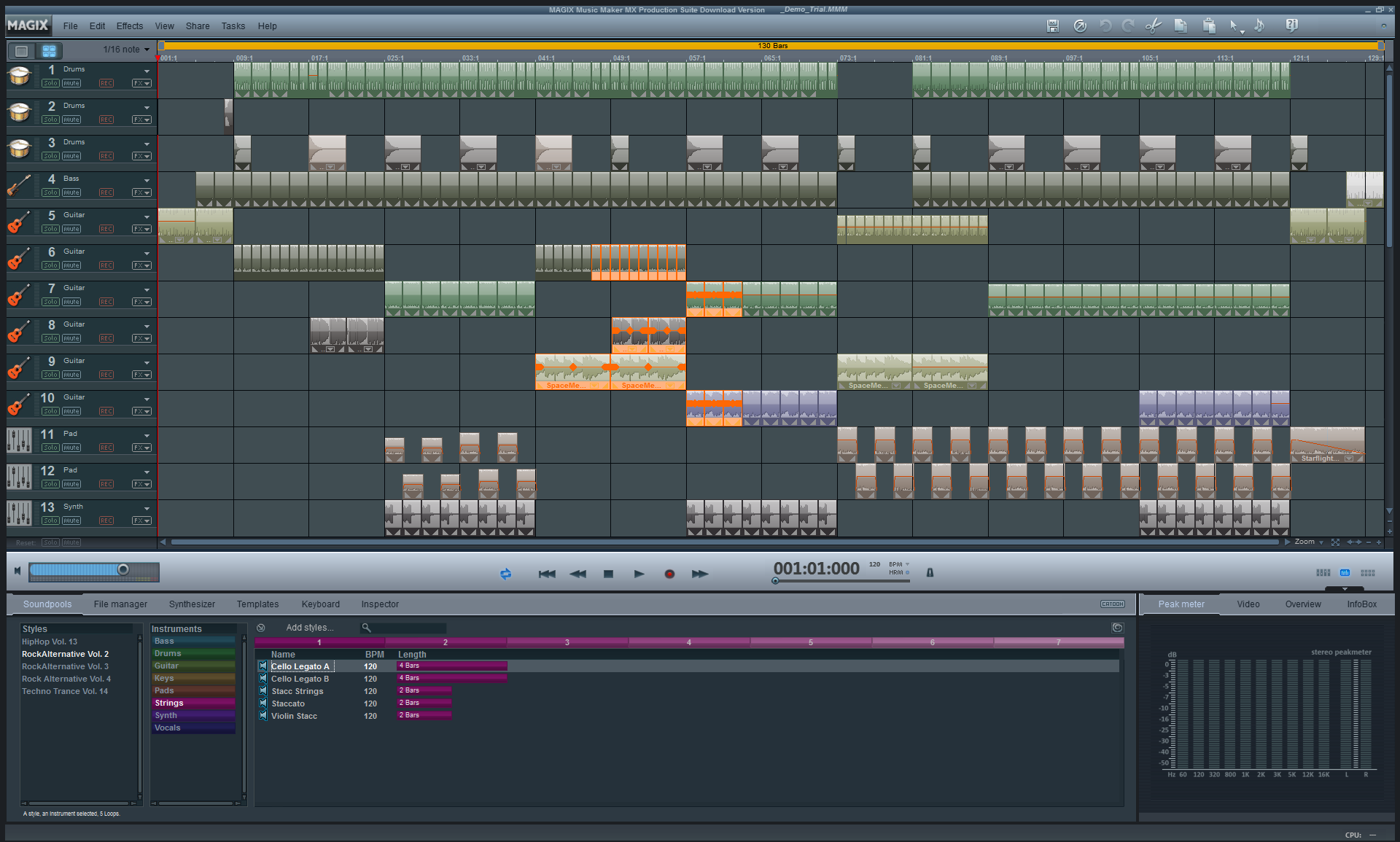
Task: Click the Undo arrow icon
Action: (1105, 26)
